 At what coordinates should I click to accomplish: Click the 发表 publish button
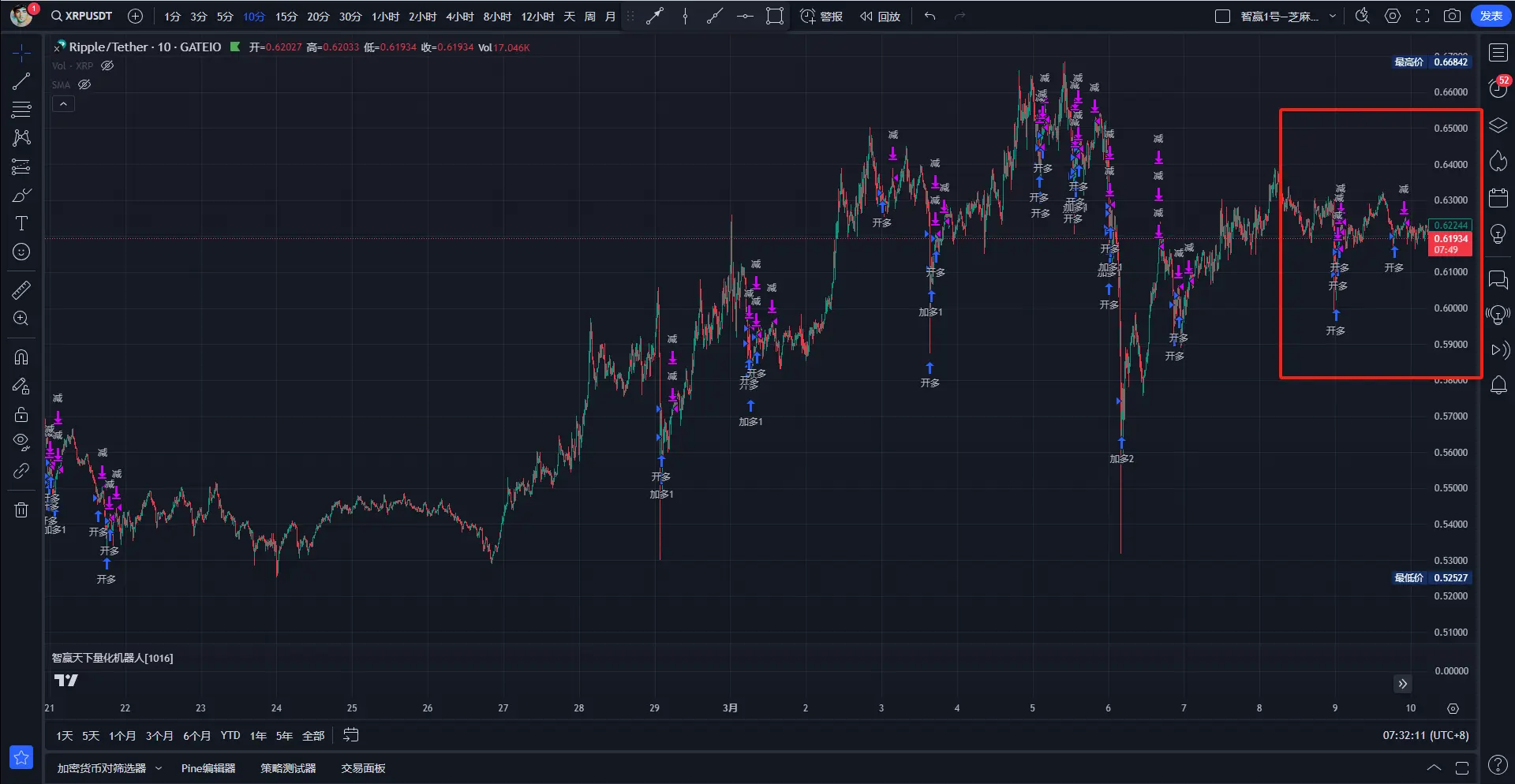coord(1491,16)
